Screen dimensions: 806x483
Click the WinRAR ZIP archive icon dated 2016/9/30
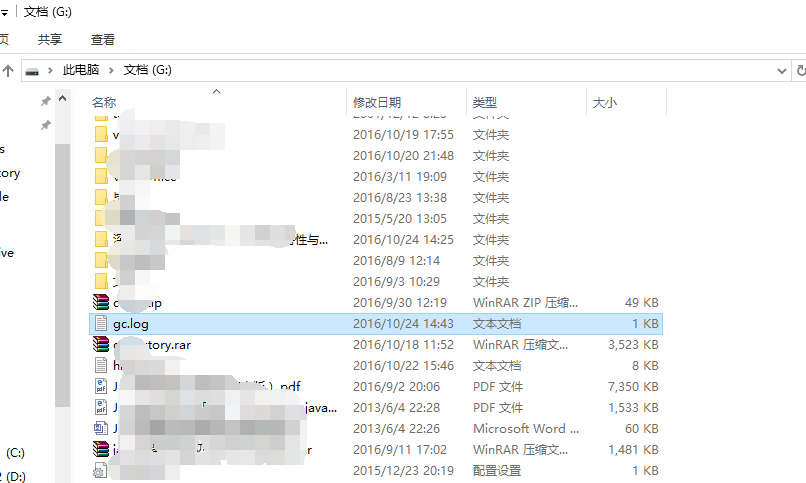coord(101,302)
